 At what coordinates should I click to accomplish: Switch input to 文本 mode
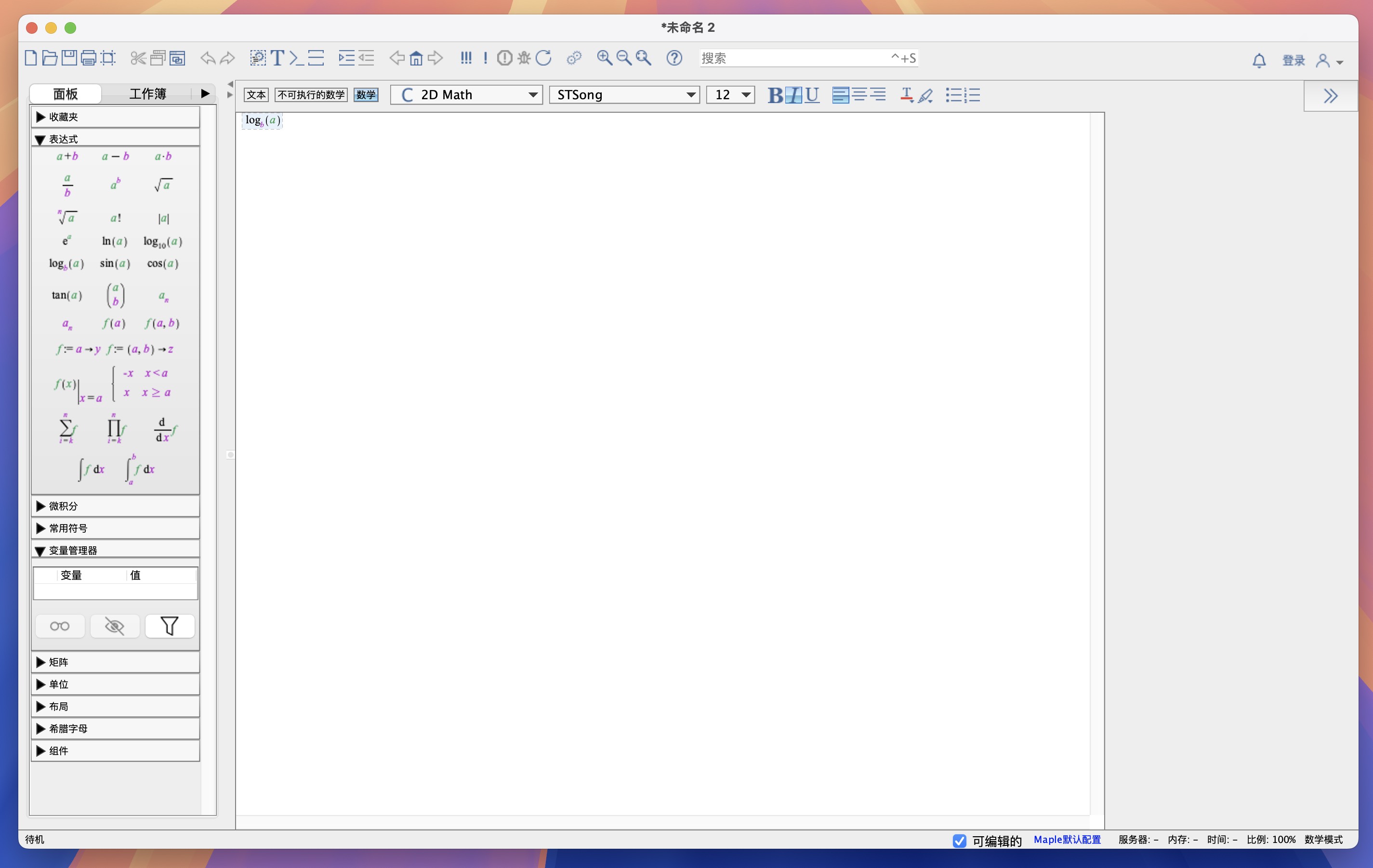[x=256, y=94]
